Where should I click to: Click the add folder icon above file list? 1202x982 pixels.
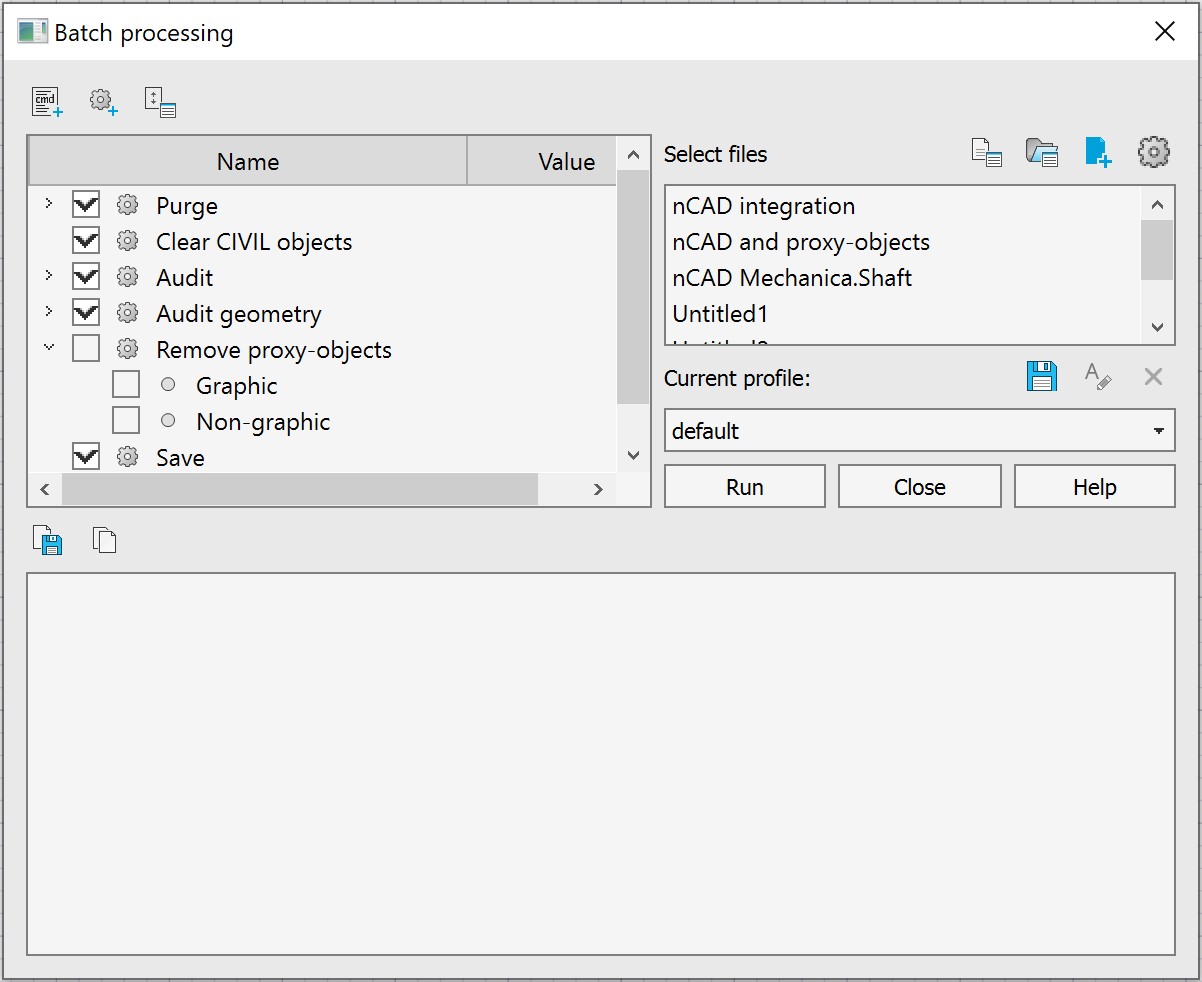1042,153
